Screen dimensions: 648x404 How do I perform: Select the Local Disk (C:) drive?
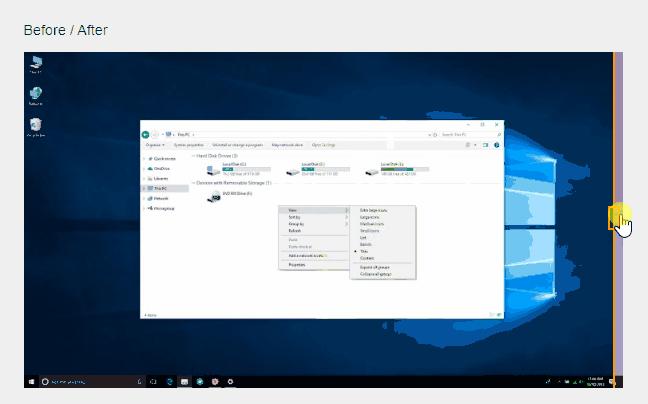click(x=238, y=169)
